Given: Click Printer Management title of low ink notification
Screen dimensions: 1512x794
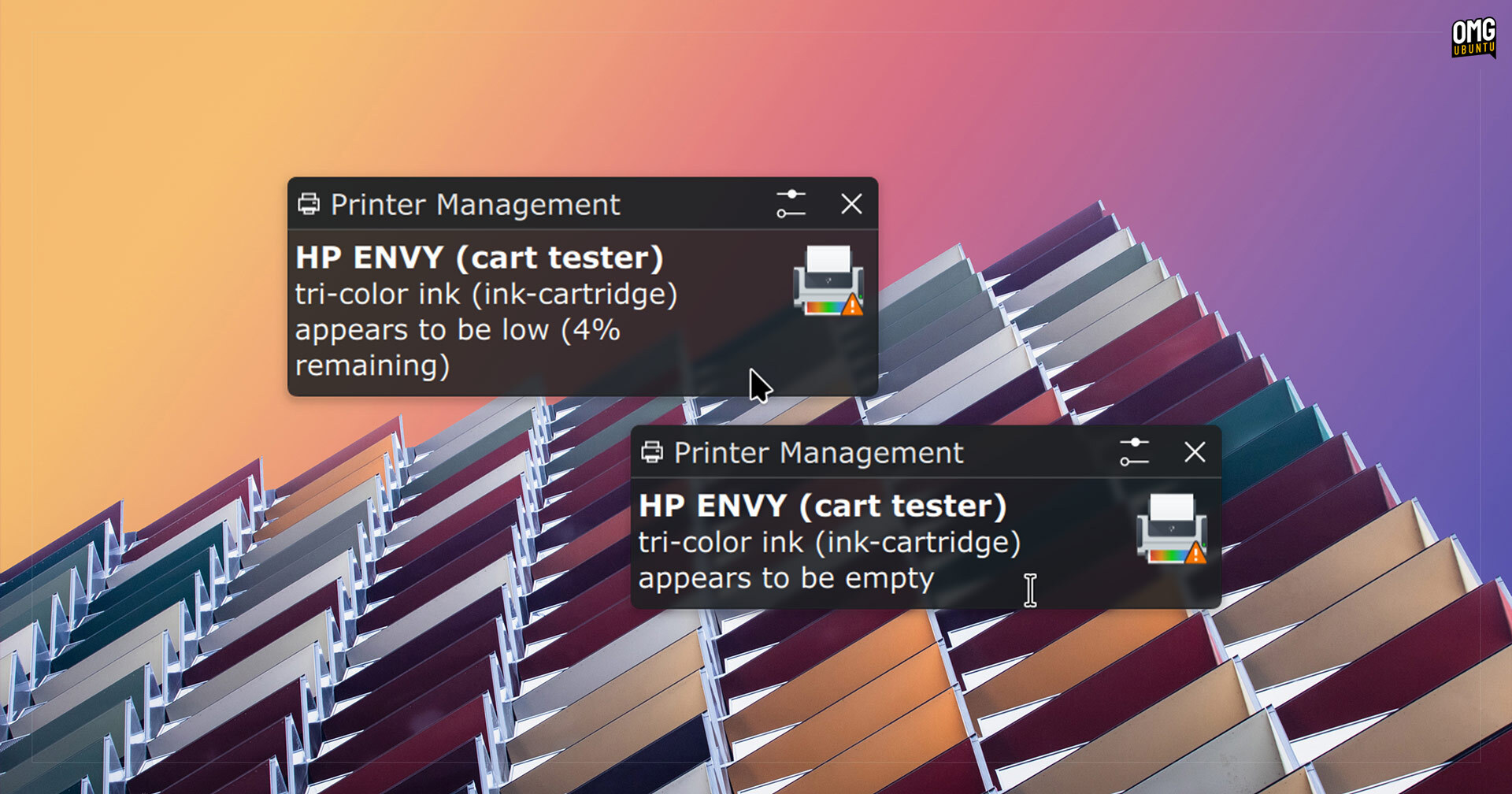Looking at the screenshot, I should point(475,205).
